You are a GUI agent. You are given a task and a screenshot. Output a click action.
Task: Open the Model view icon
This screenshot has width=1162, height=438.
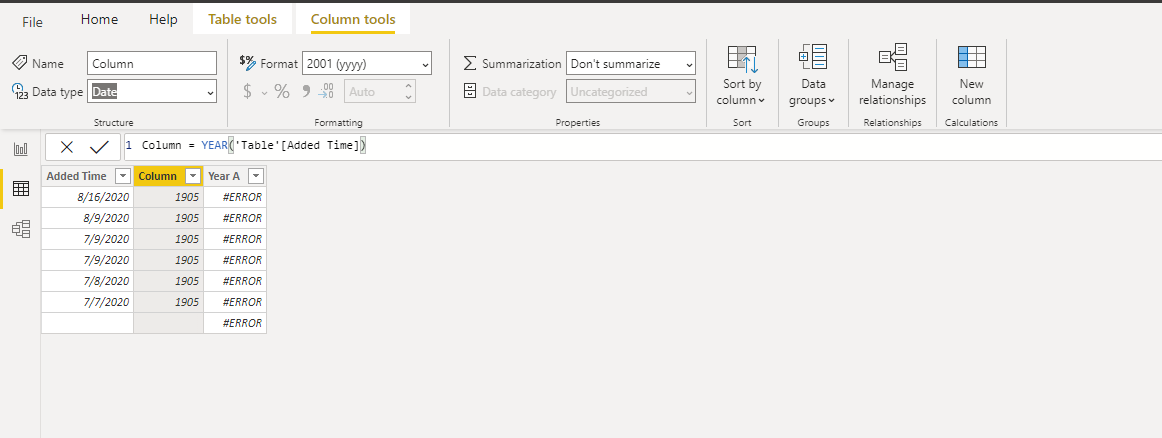click(21, 229)
